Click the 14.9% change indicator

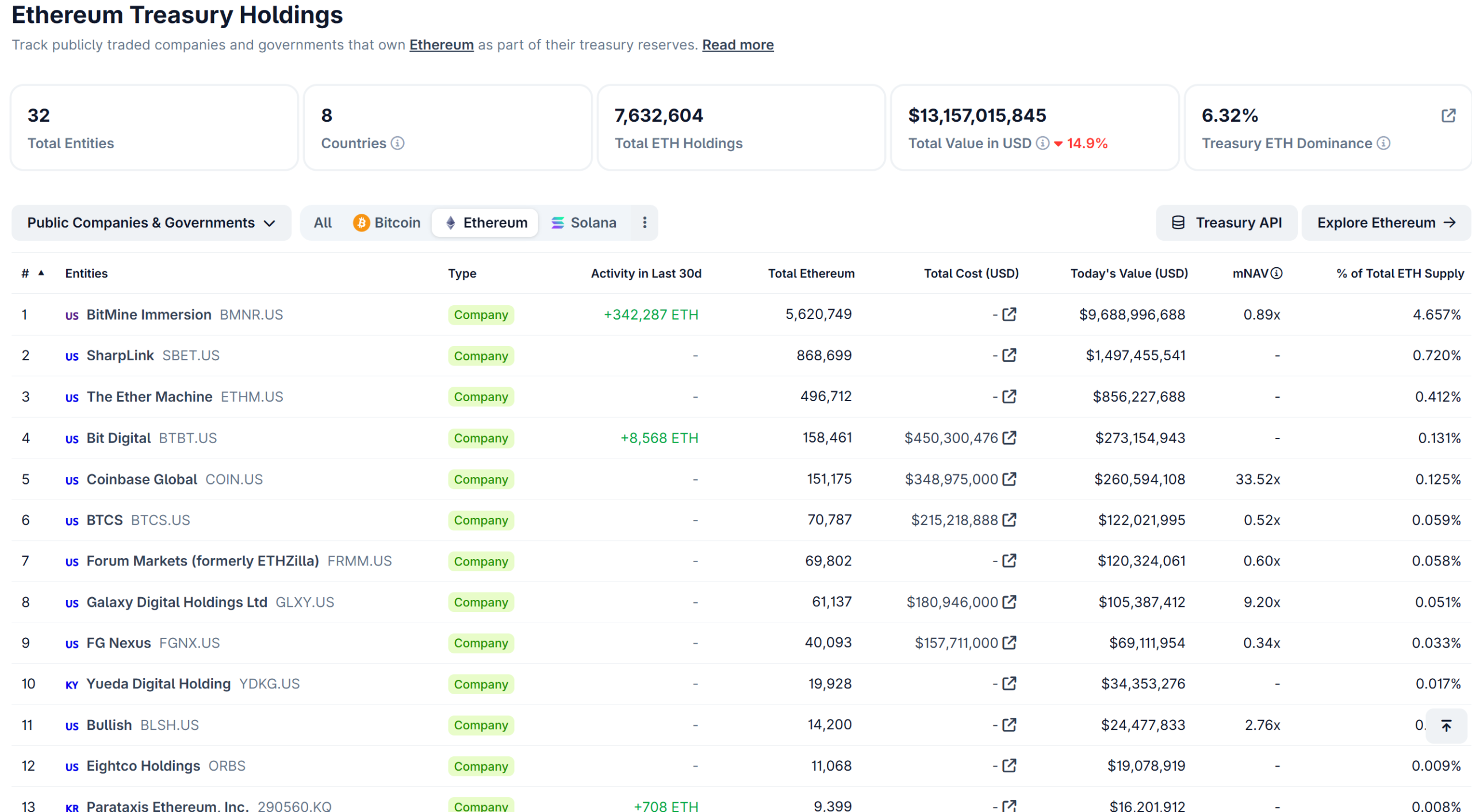(1080, 143)
